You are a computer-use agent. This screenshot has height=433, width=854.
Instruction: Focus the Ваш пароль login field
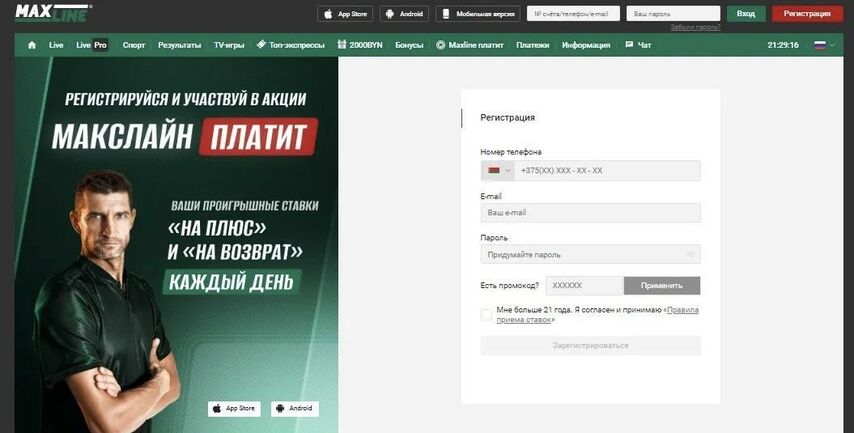673,14
